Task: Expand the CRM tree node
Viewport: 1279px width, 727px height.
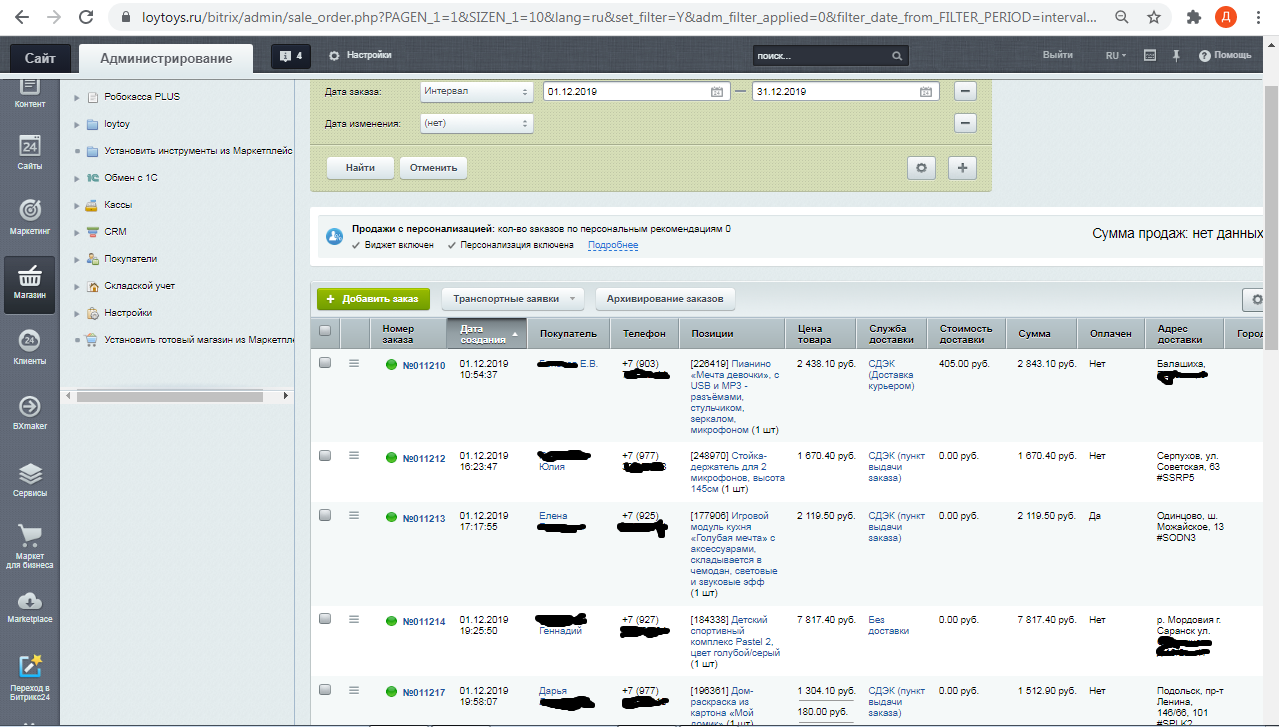Action: [x=77, y=232]
